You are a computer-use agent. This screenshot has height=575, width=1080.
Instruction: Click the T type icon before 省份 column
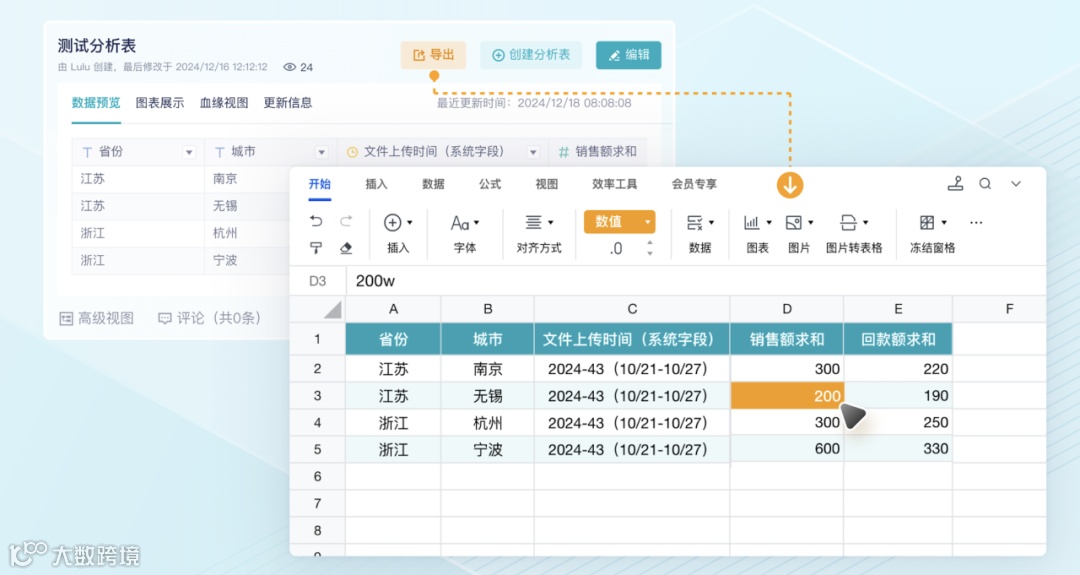point(87,152)
